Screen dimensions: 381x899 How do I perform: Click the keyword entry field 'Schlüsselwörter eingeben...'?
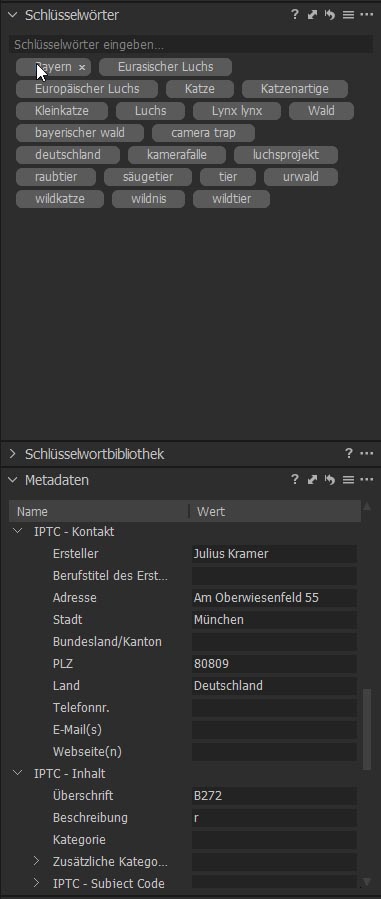(191, 44)
